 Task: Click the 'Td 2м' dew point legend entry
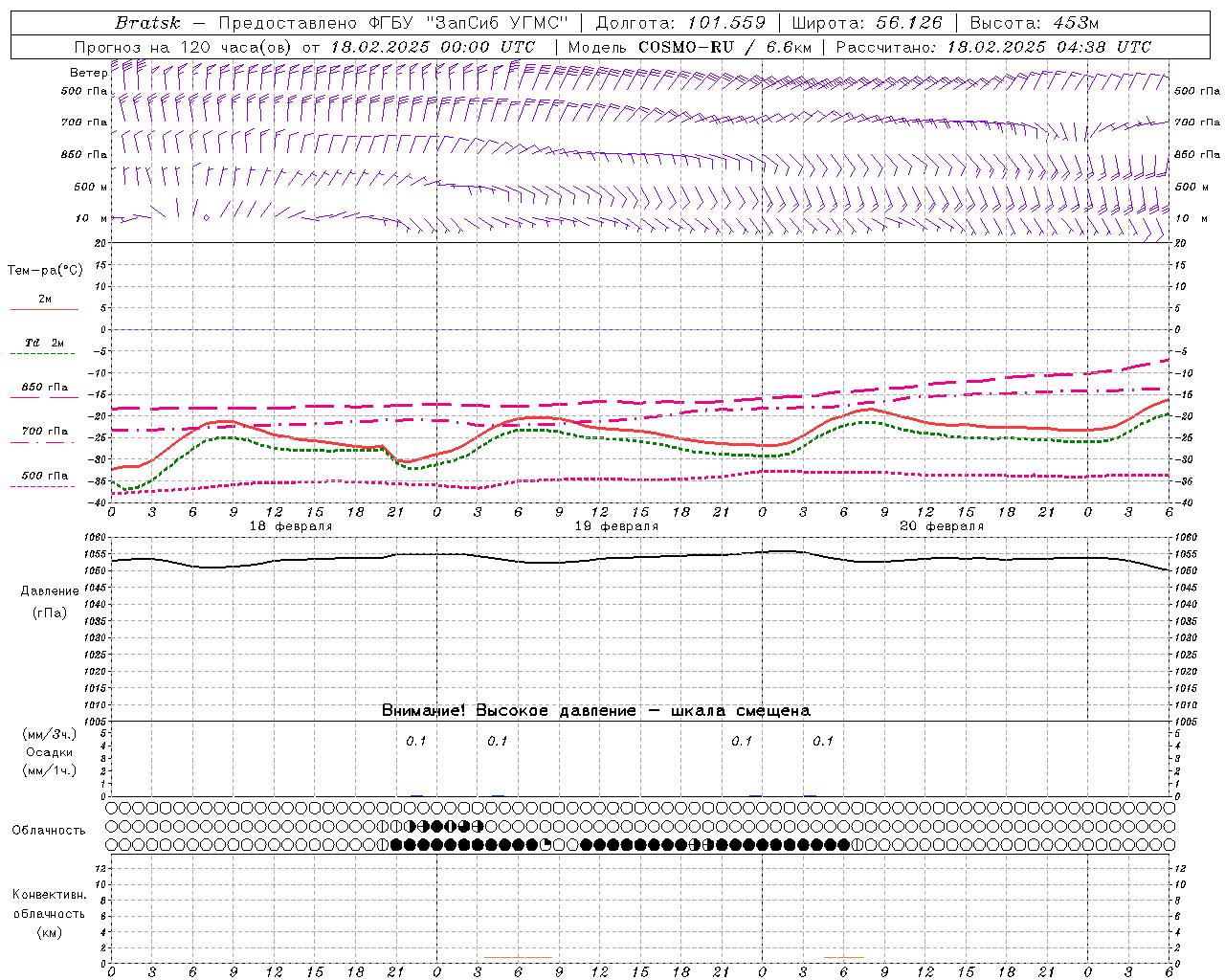coord(44,346)
